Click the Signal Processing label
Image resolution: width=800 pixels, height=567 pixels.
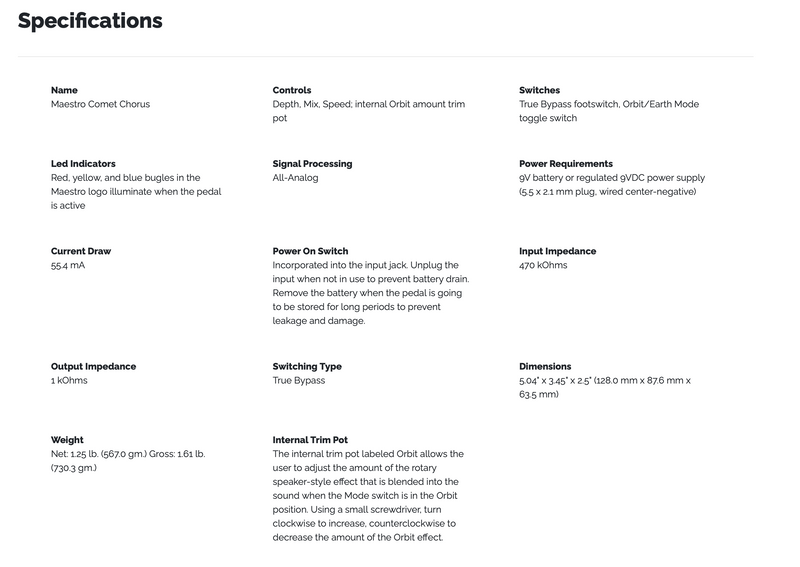click(x=312, y=164)
